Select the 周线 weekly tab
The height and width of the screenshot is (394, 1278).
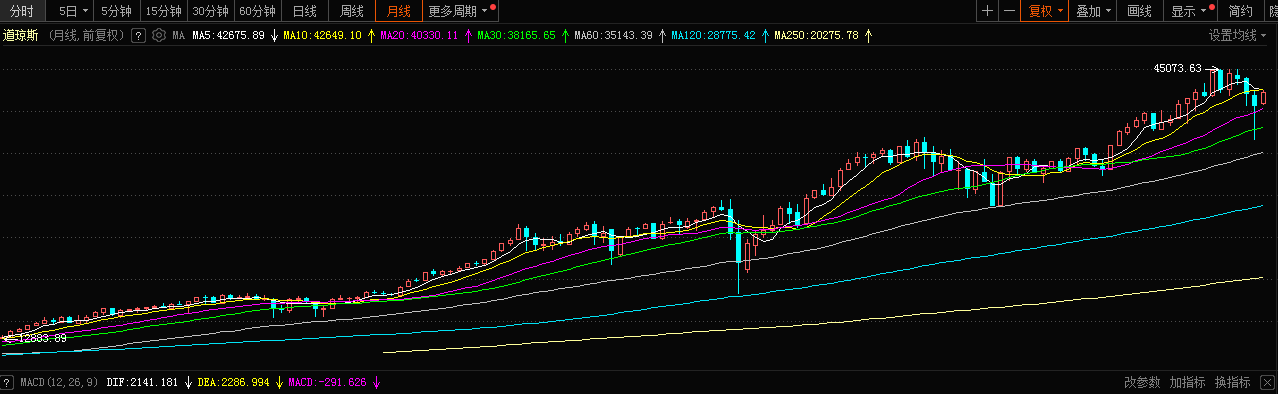[351, 11]
